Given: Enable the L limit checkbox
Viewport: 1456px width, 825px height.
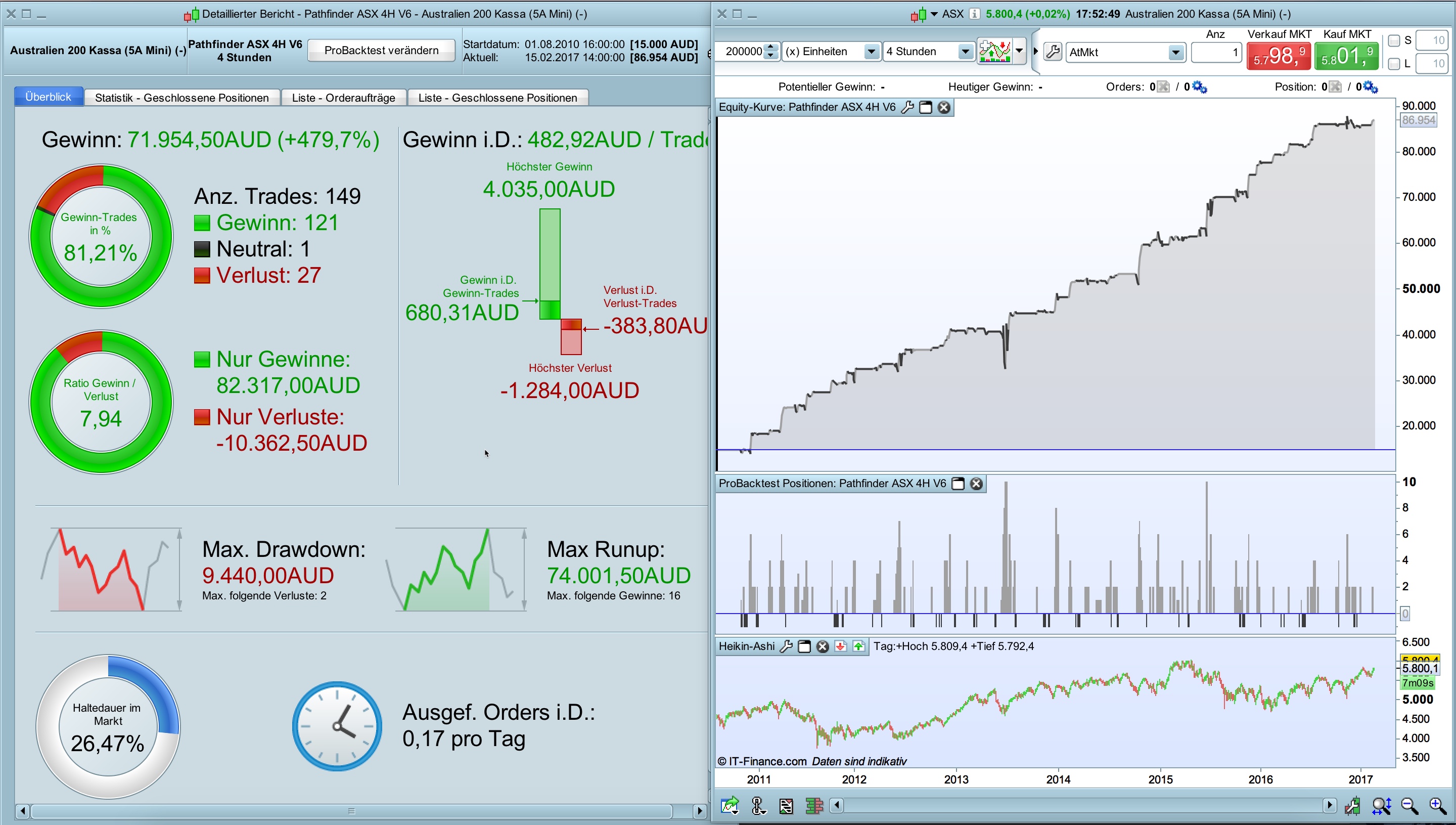Looking at the screenshot, I should (x=1394, y=64).
